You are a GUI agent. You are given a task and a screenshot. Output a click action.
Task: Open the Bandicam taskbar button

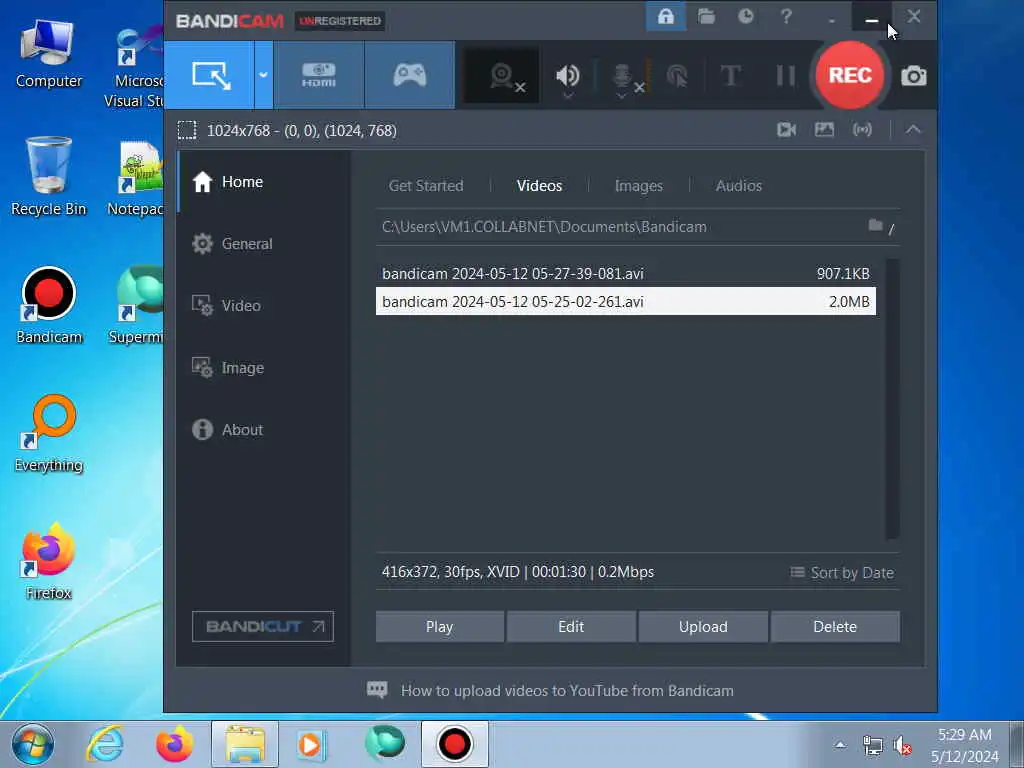[455, 744]
